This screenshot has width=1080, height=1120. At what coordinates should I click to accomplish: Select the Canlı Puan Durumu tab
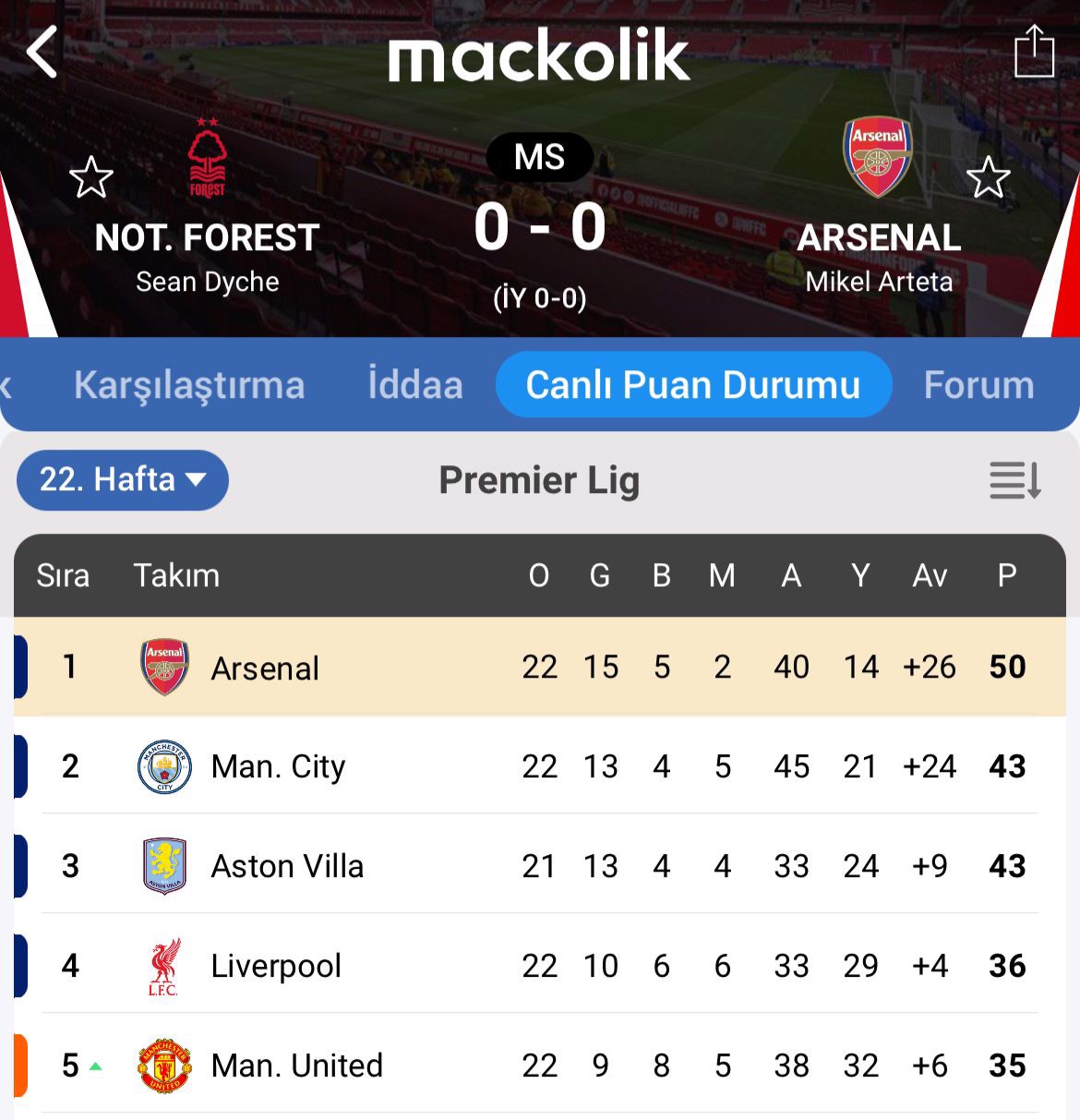coord(693,385)
